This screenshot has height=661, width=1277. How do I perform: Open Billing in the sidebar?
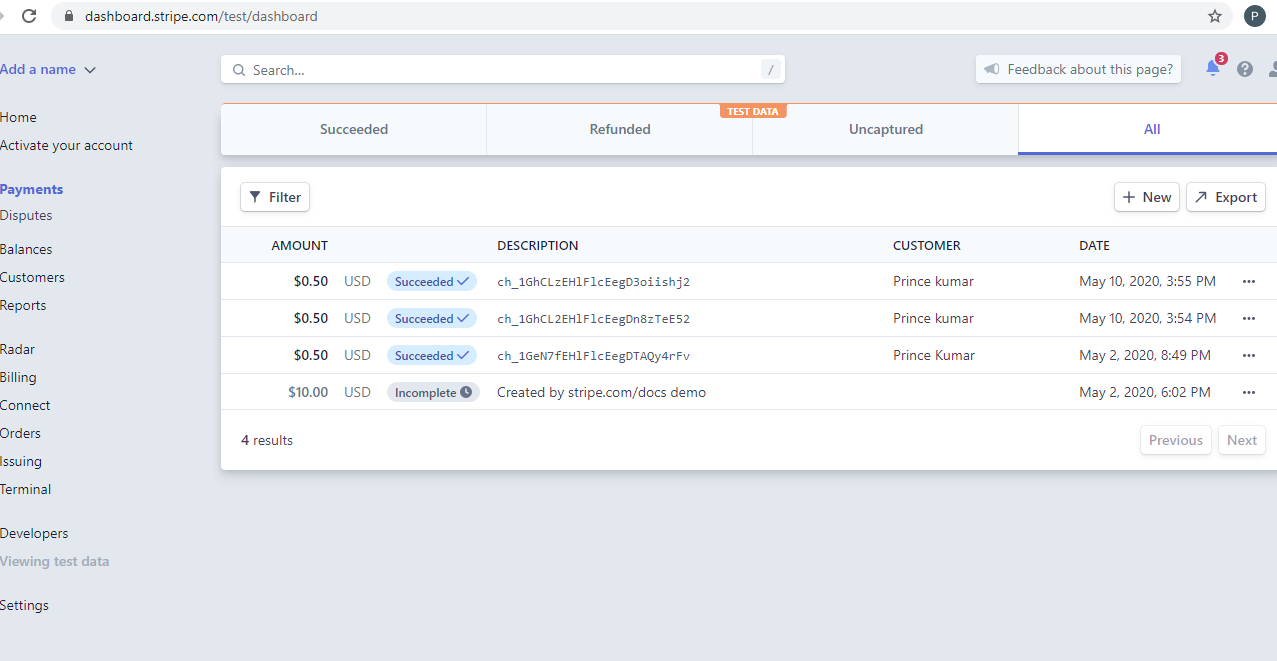point(18,377)
